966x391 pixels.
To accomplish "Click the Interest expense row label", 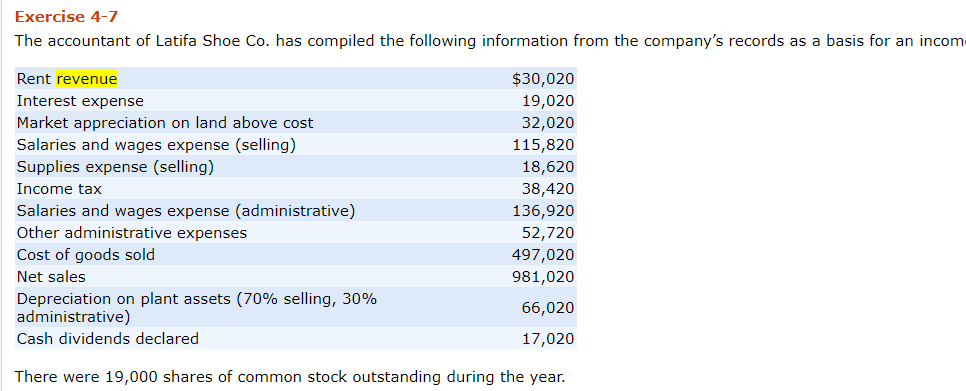I will coord(80,101).
